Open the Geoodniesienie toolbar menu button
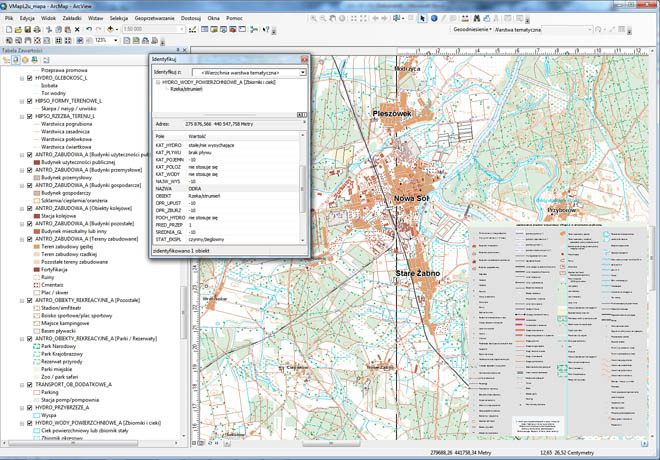This screenshot has width=660, height=460. pyautogui.click(x=474, y=29)
